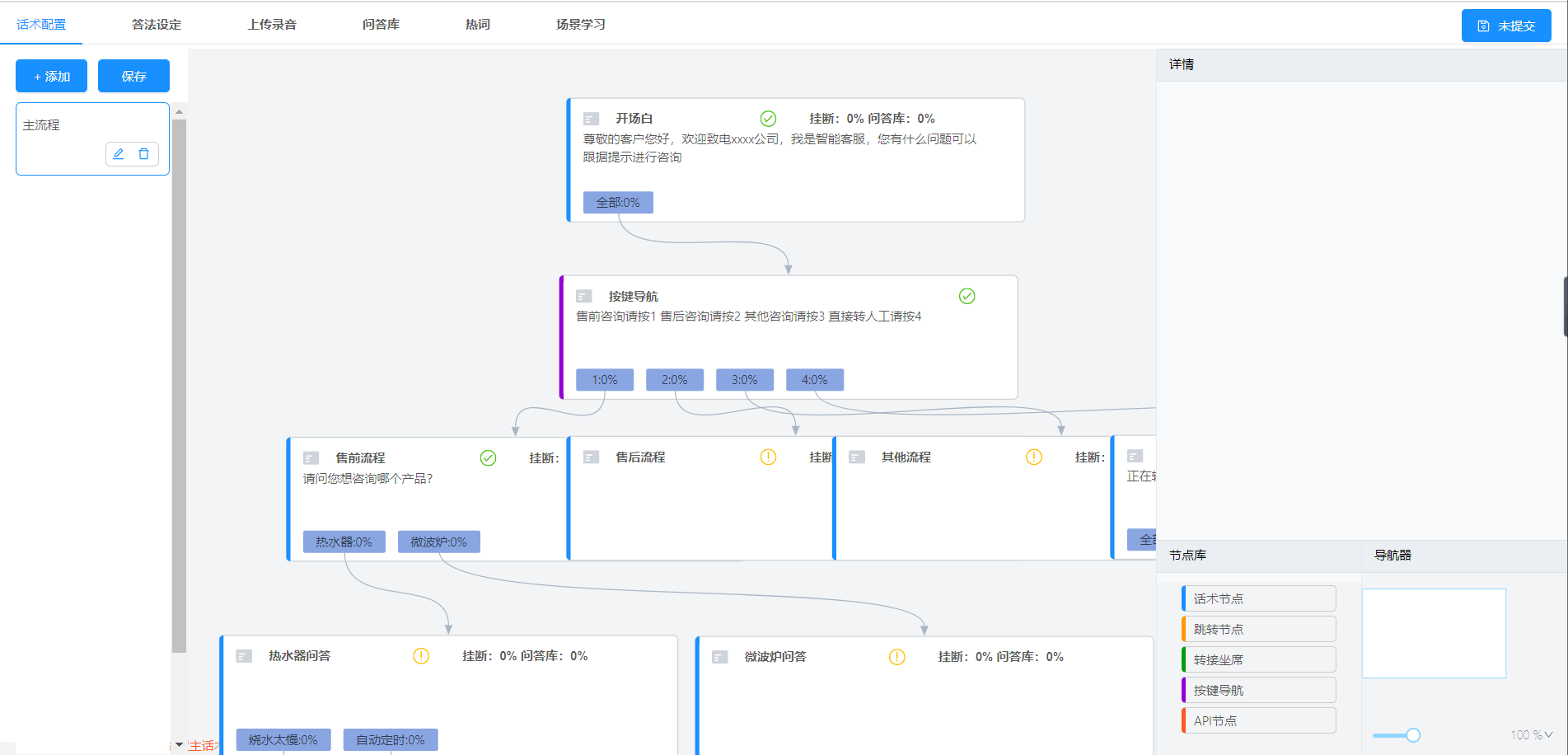Click the yellow warning icon on 售后流程 node

(x=768, y=457)
